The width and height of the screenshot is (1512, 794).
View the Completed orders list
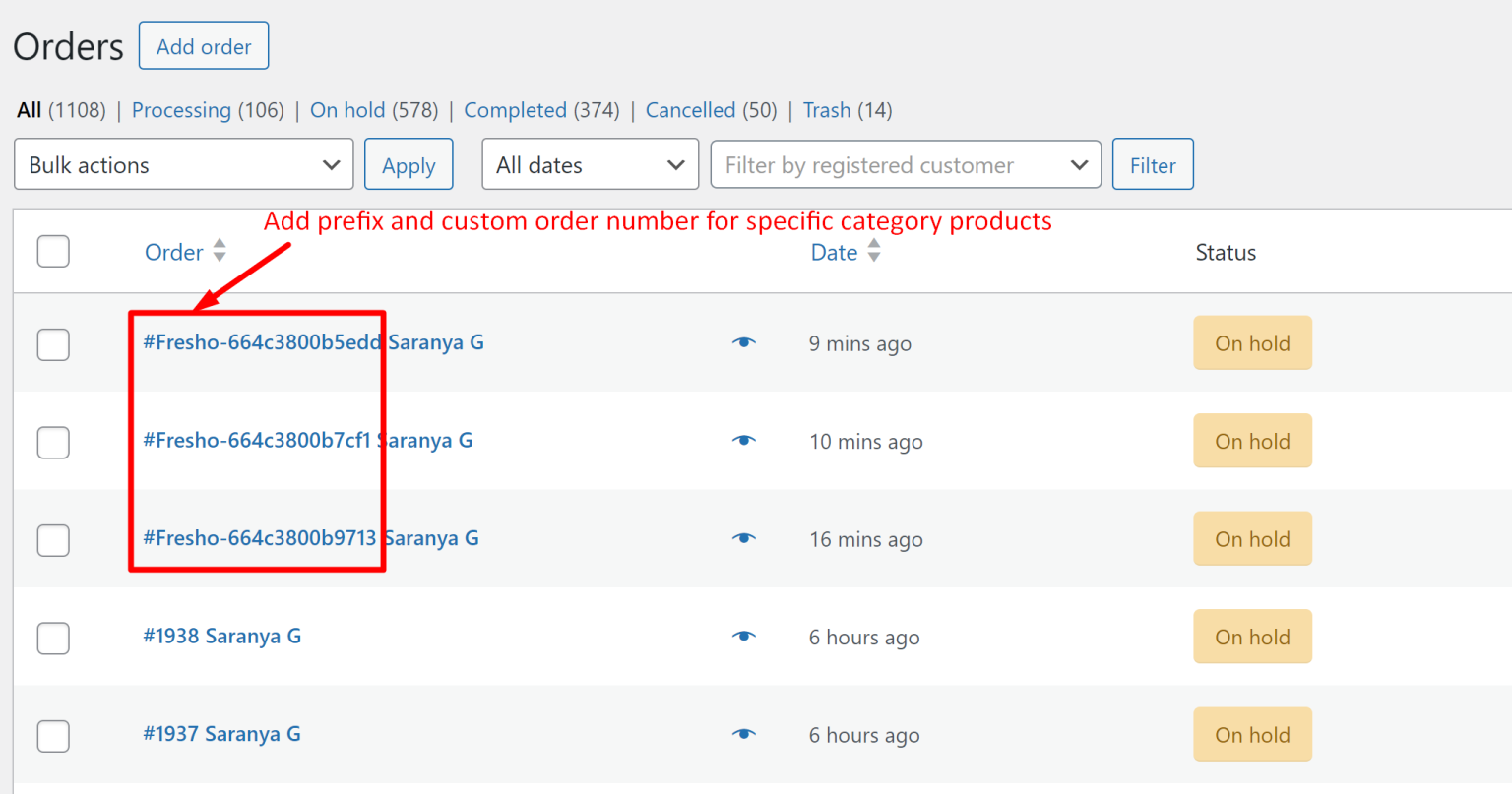(516, 110)
